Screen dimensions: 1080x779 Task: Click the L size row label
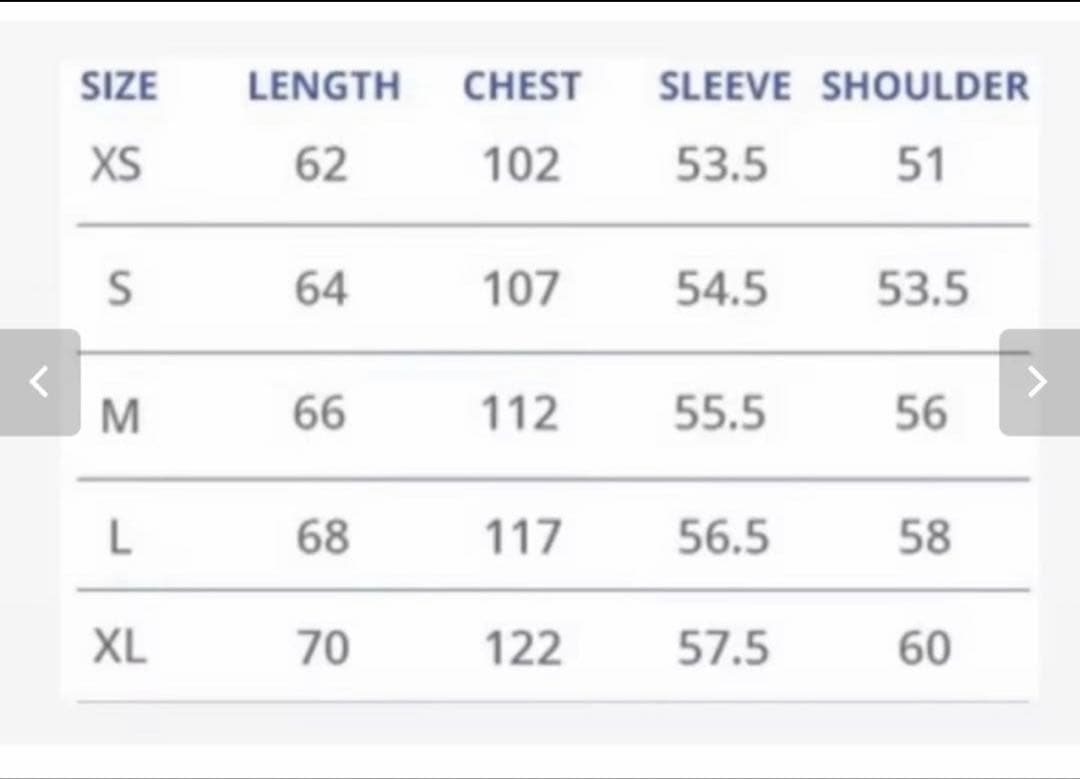tap(120, 539)
